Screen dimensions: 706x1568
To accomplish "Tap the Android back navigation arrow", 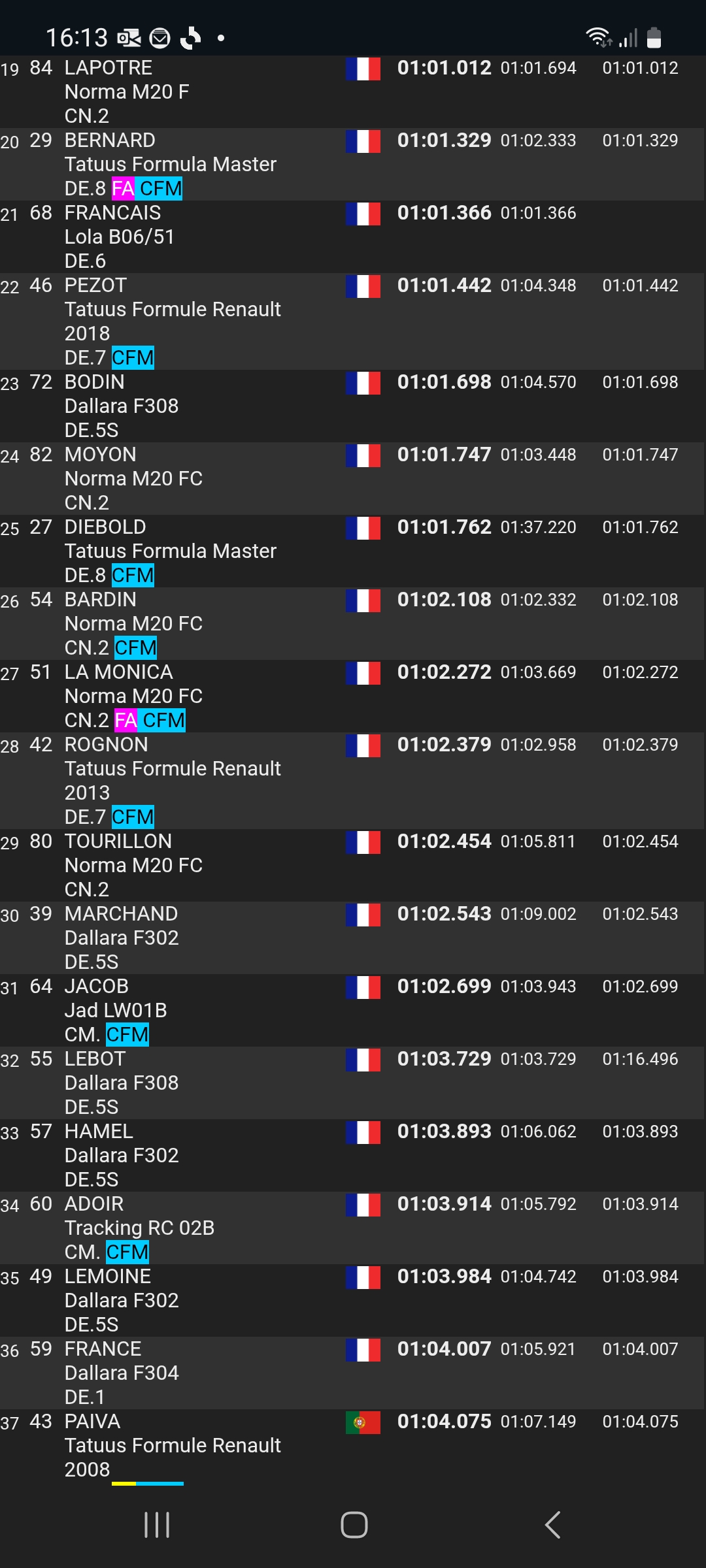I will pyautogui.click(x=553, y=1525).
